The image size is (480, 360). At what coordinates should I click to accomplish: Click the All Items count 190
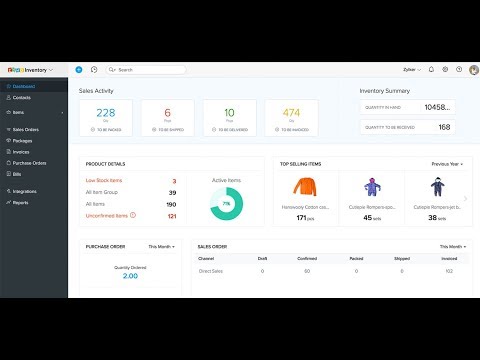pyautogui.click(x=171, y=204)
